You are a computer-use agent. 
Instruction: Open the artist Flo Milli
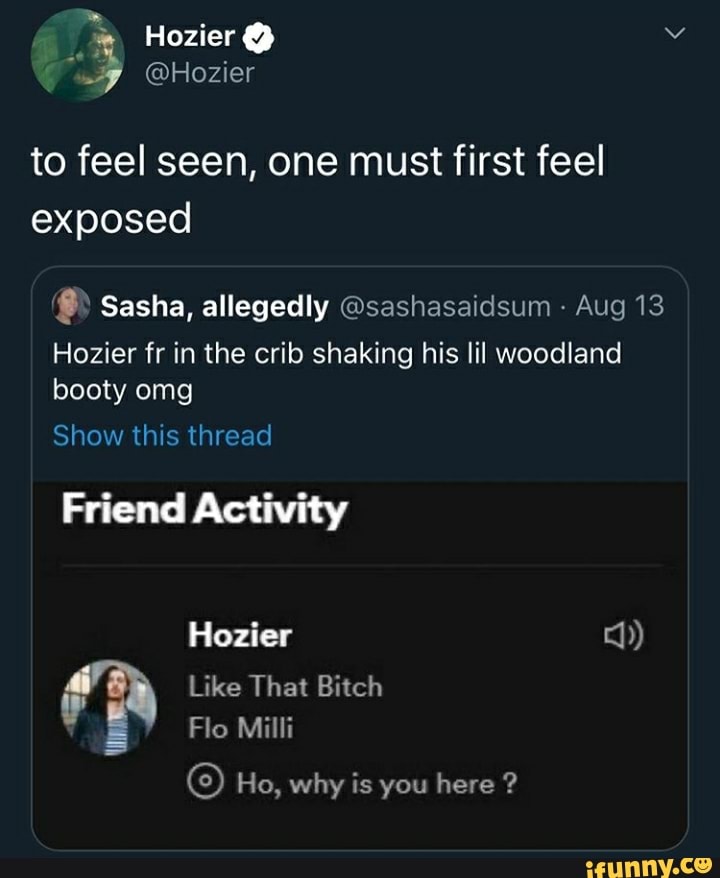pos(241,729)
